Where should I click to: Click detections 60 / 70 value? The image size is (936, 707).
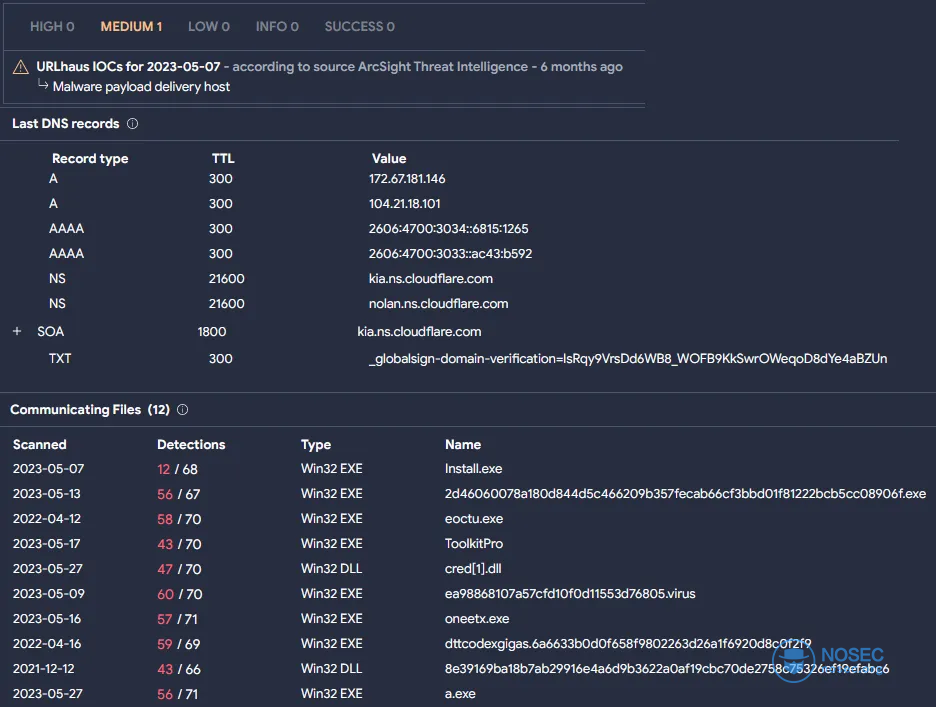pyautogui.click(x=180, y=594)
